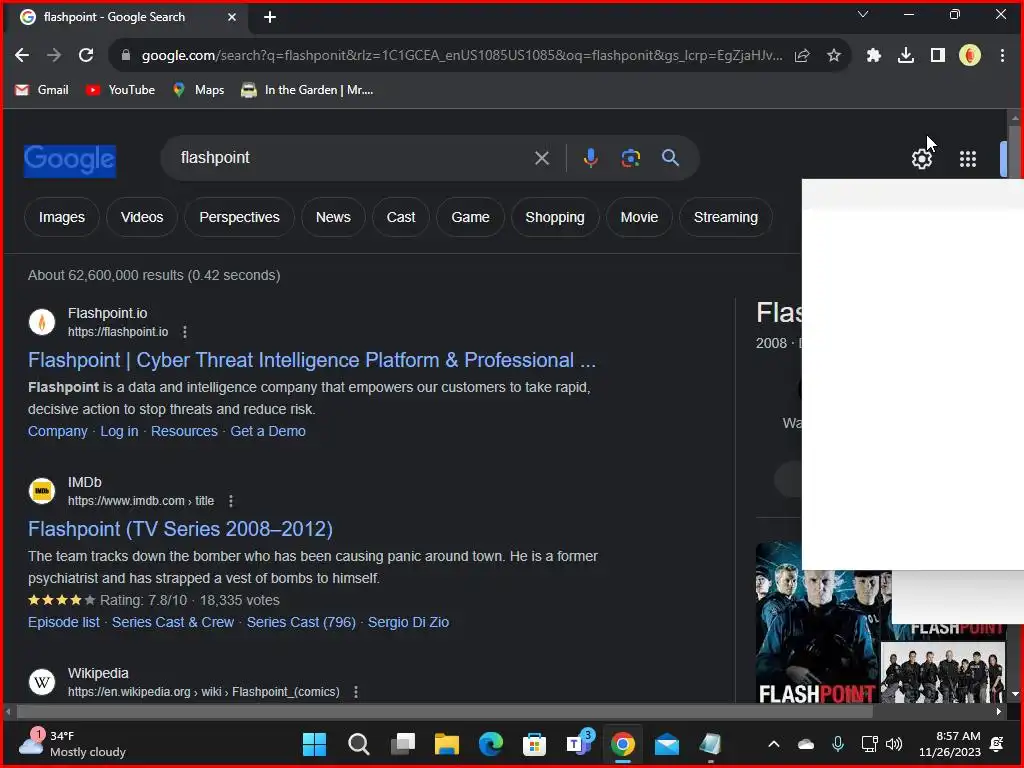Open Task View on taskbar

[403, 744]
